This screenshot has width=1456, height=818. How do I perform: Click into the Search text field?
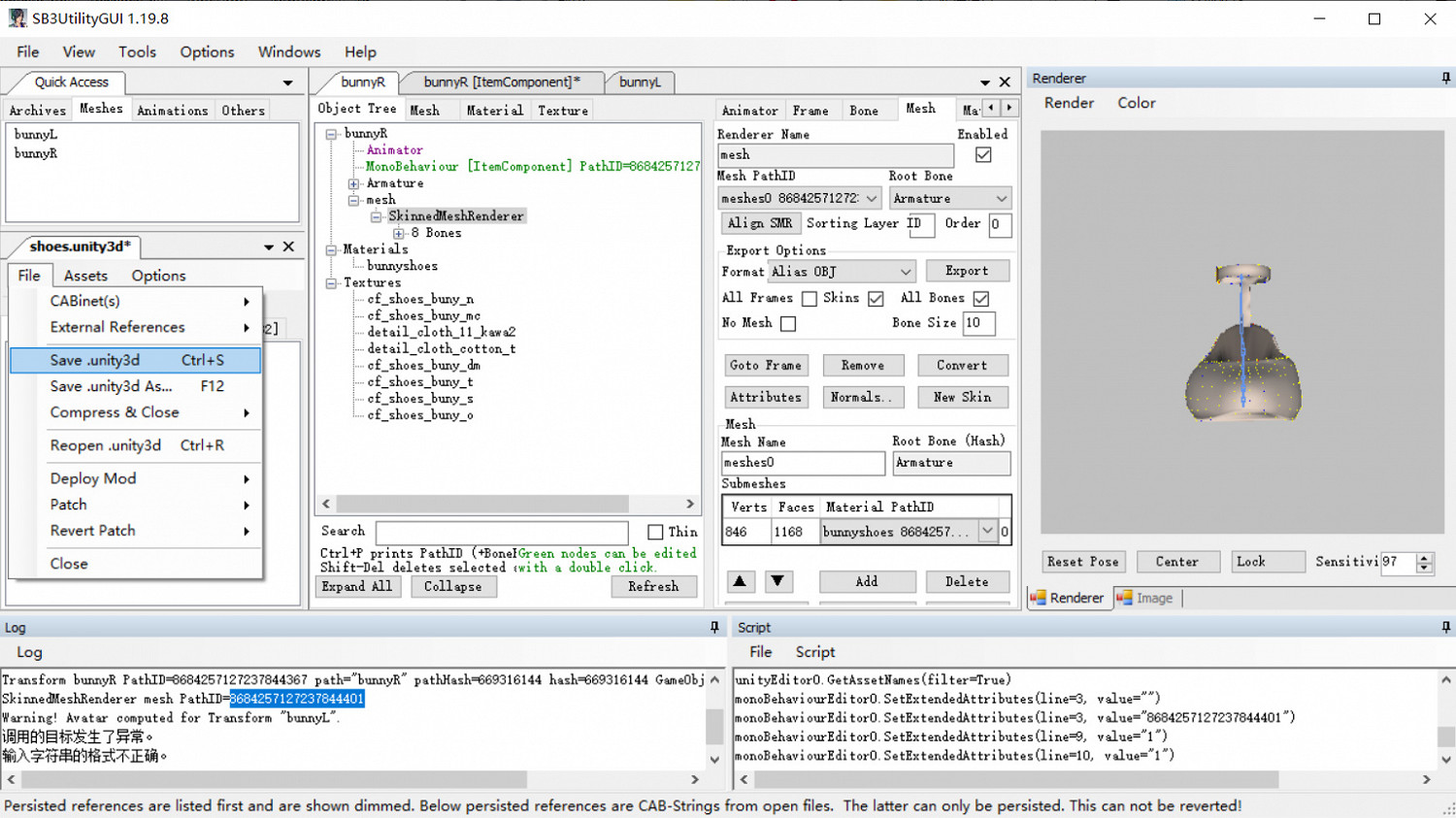501,532
